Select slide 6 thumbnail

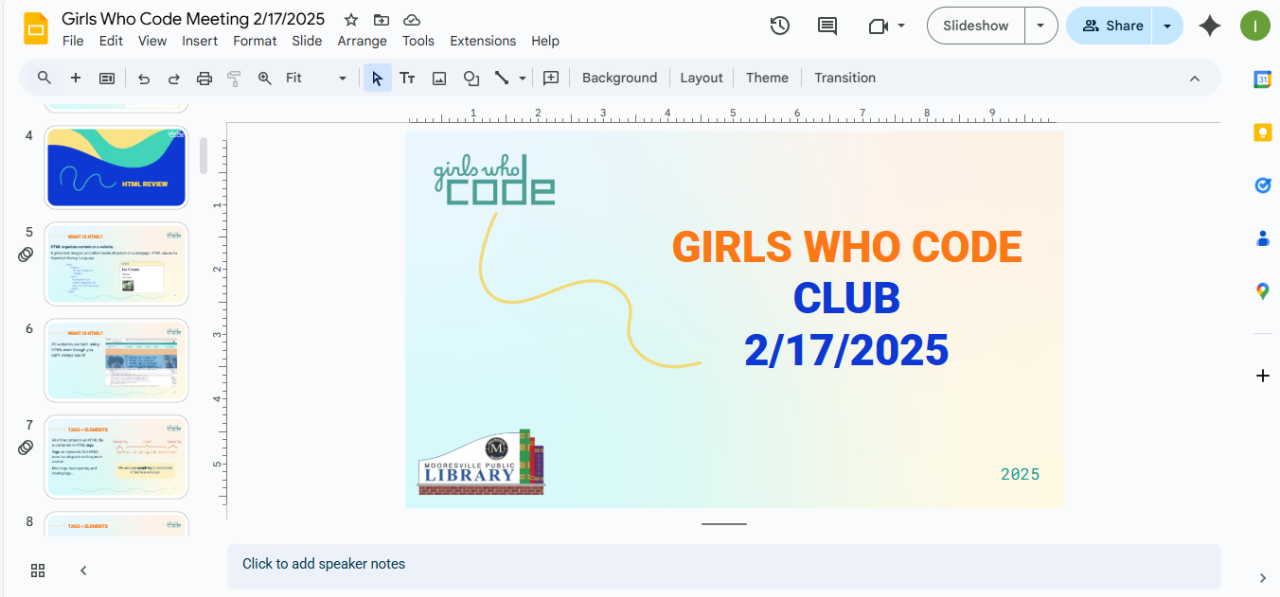[117, 360]
